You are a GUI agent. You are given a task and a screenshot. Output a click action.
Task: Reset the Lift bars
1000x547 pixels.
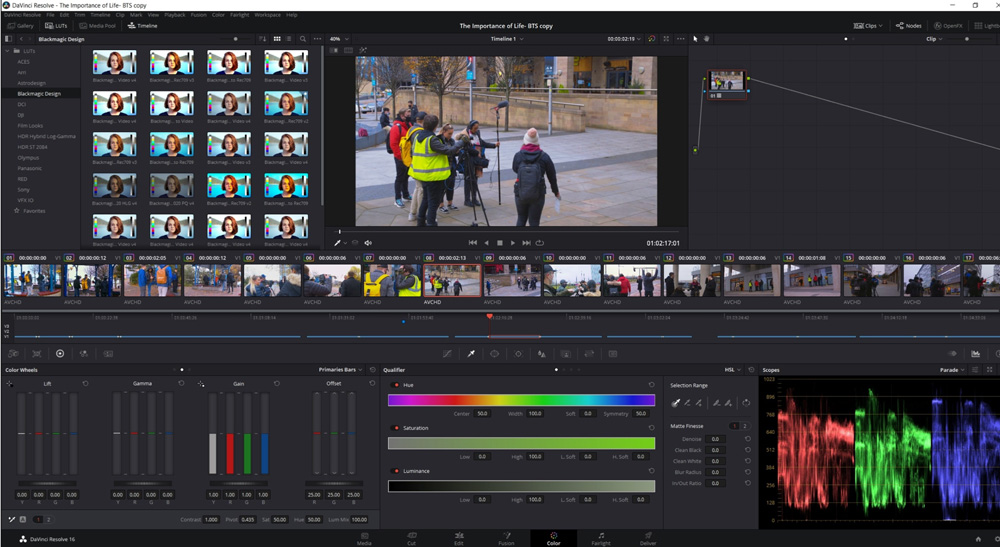[x=85, y=383]
